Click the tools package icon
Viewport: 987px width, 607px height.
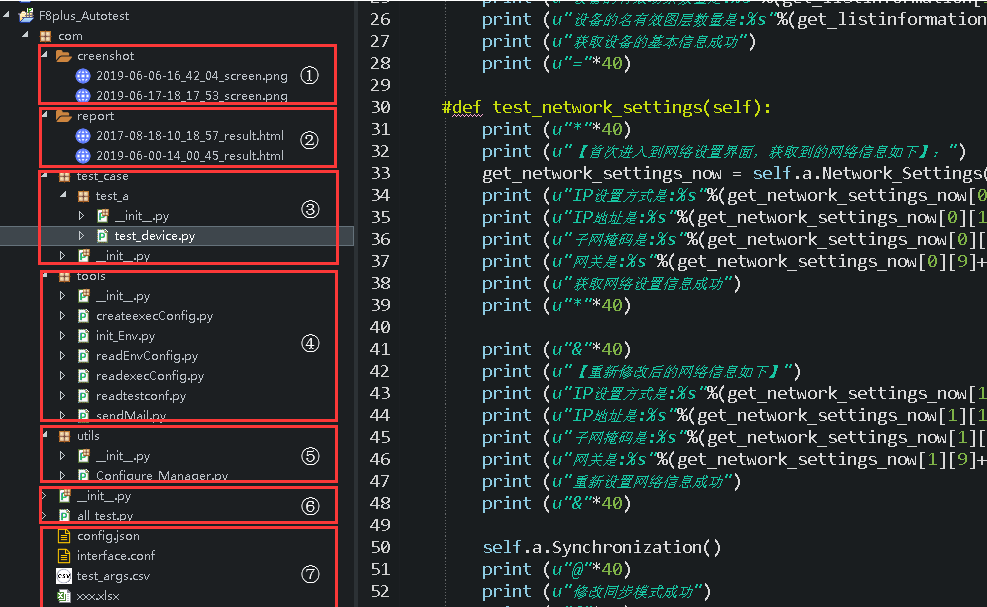click(x=64, y=276)
